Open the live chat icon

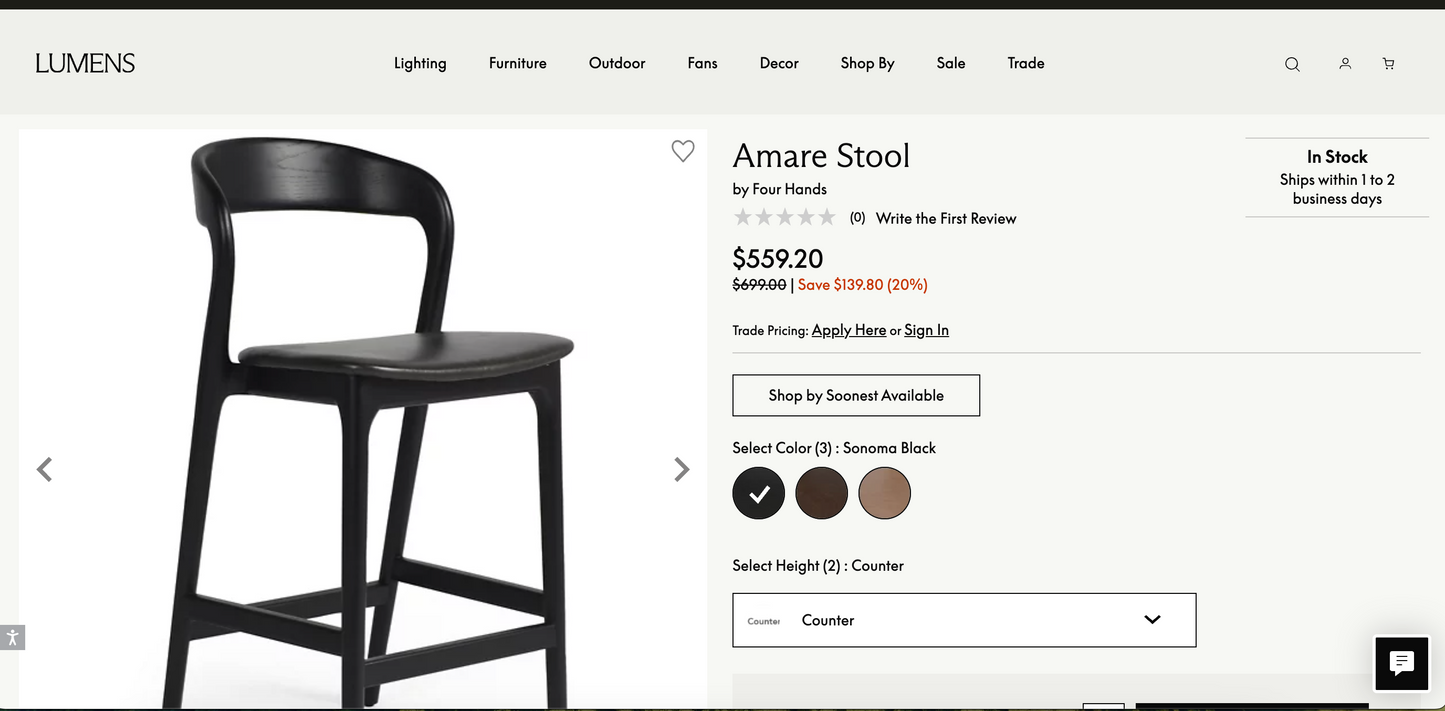point(1401,662)
